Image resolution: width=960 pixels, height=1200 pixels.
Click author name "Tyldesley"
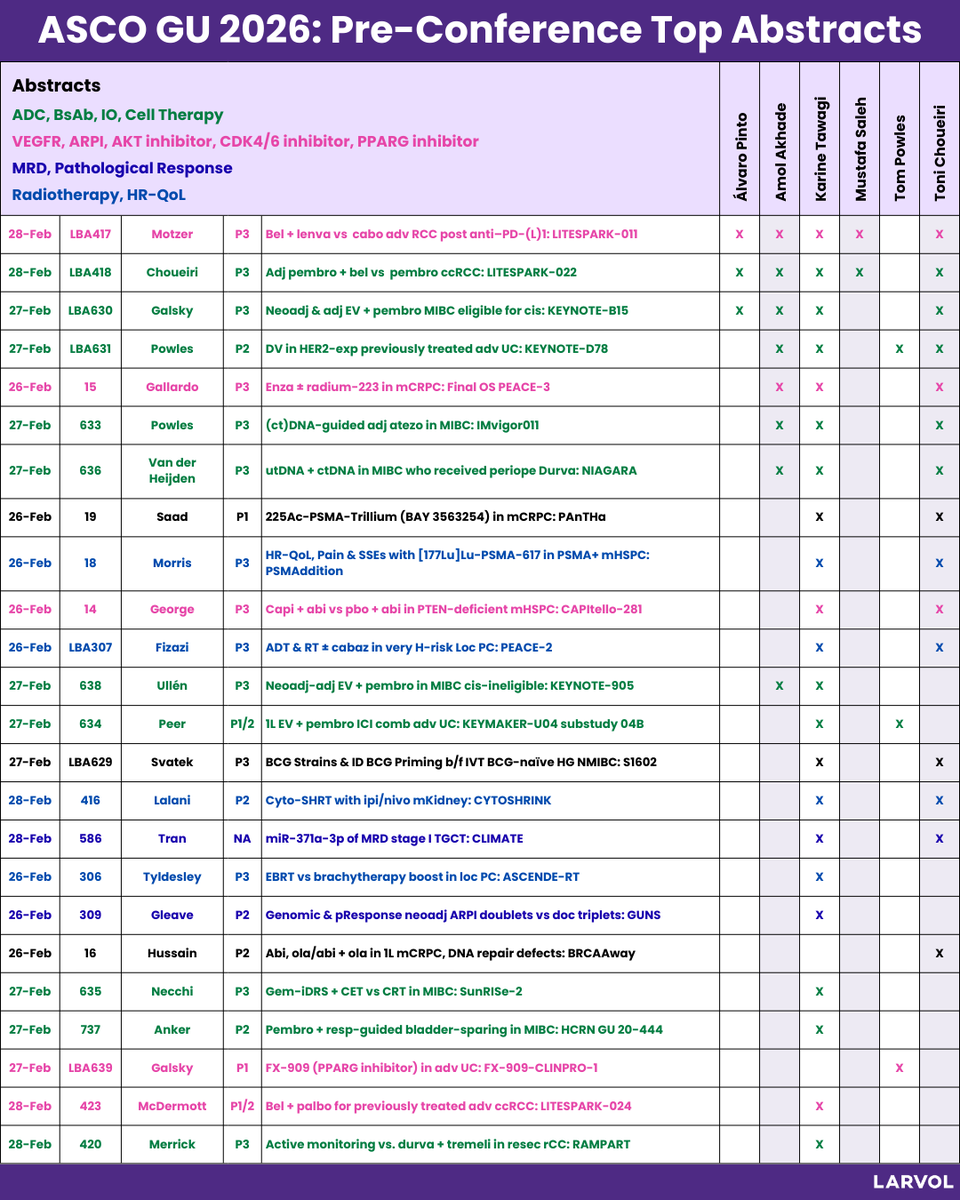click(x=172, y=877)
